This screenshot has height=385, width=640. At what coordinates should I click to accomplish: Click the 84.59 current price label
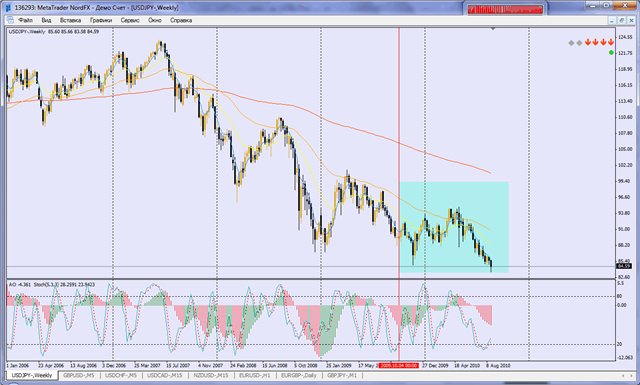(624, 266)
